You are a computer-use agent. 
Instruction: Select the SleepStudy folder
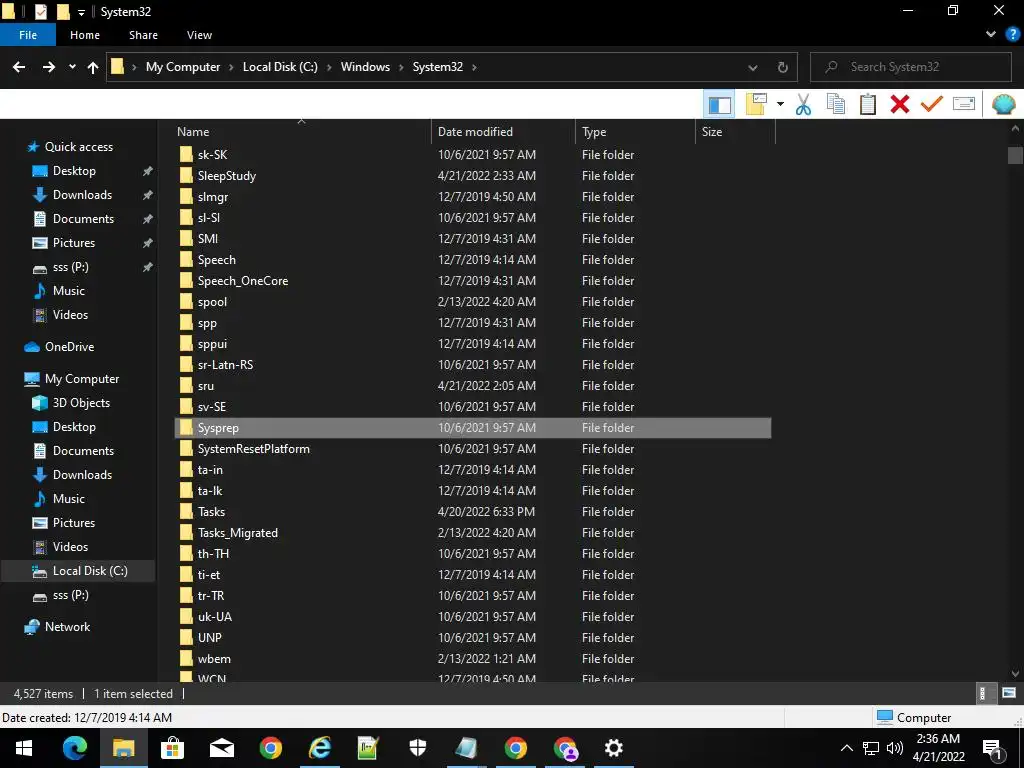point(227,176)
